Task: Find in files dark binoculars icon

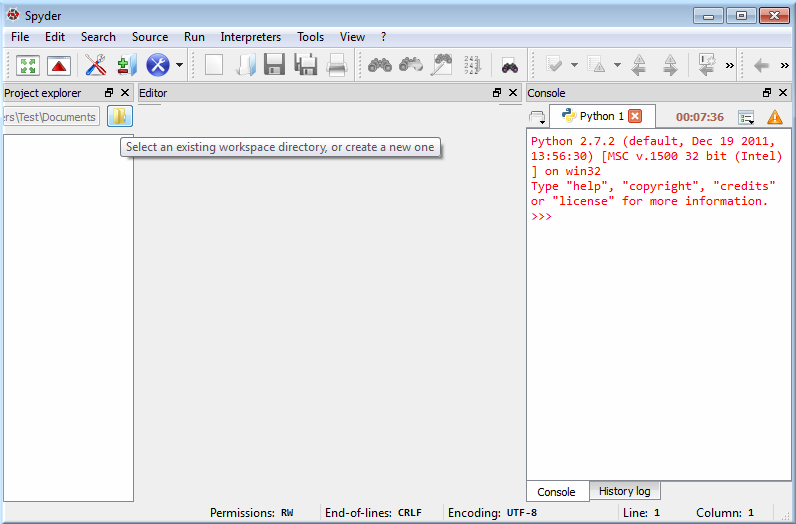Action: coord(510,66)
